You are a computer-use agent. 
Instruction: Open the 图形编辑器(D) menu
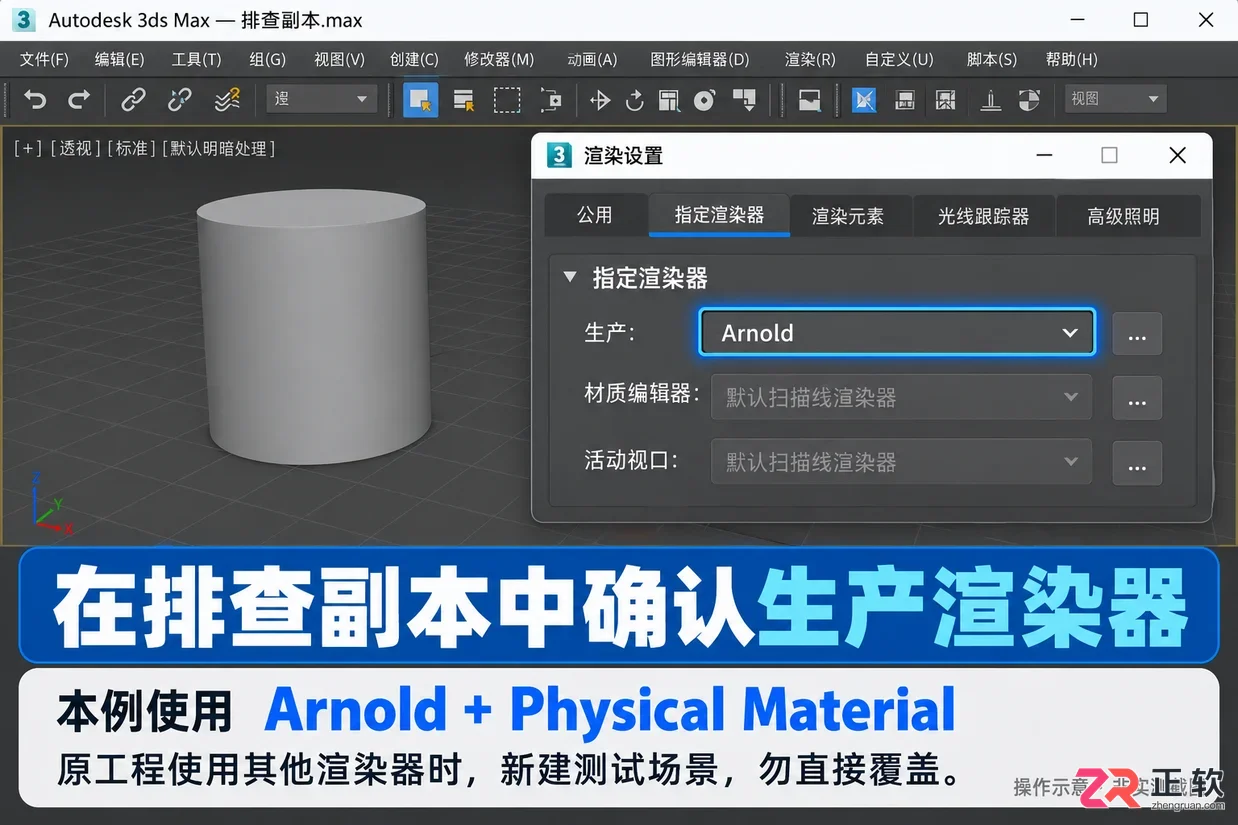pyautogui.click(x=699, y=59)
